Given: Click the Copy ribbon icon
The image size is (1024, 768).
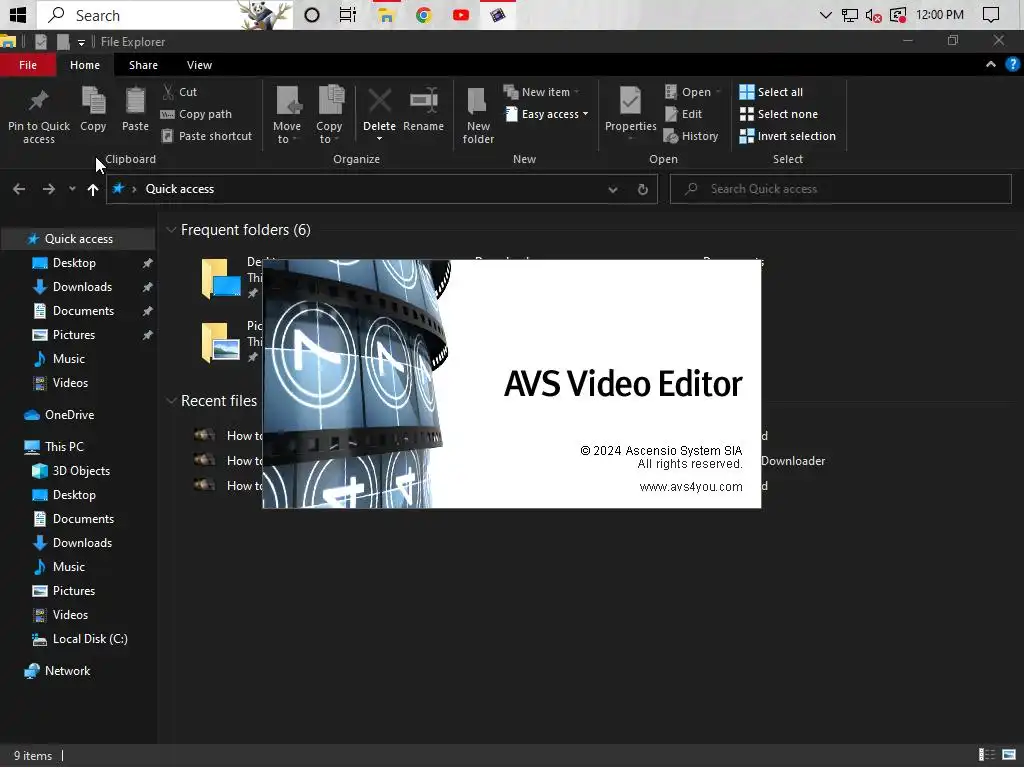Looking at the screenshot, I should coord(93,101).
